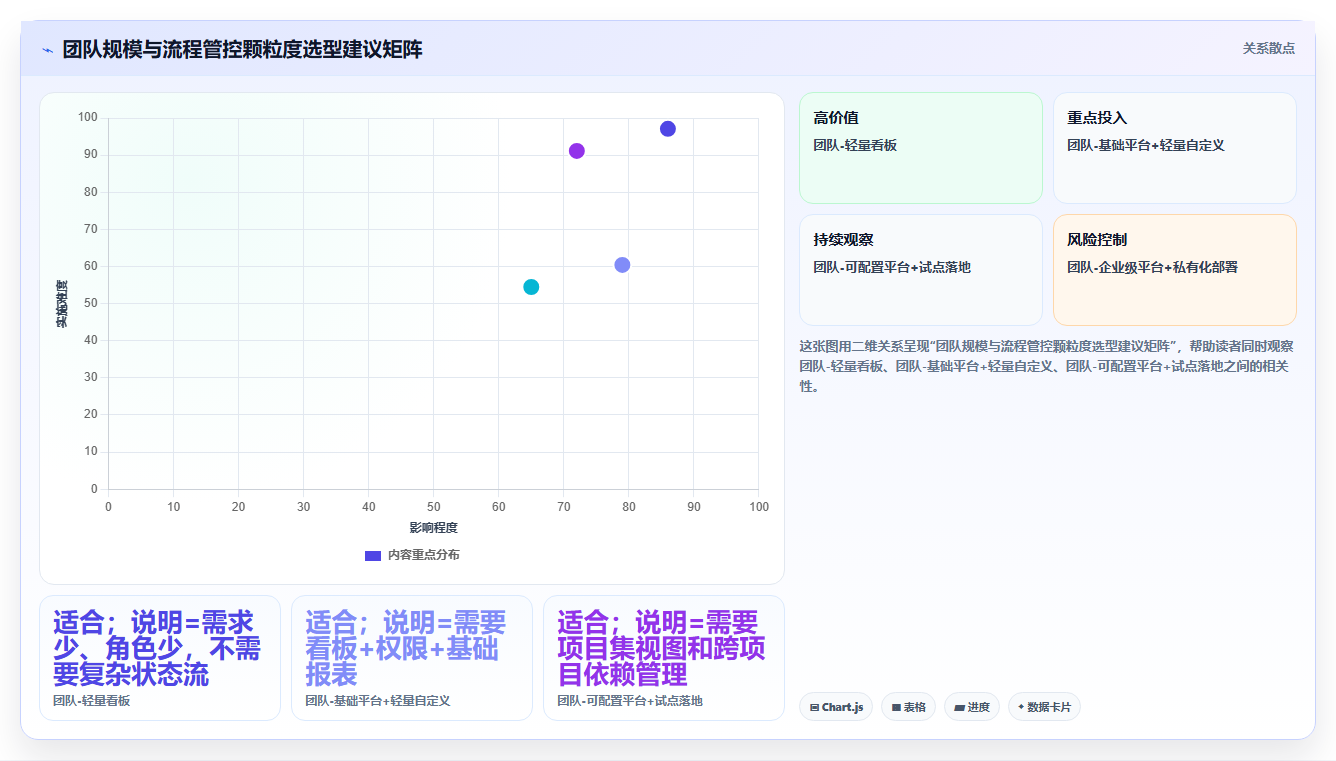Click the 进度 chip icon
This screenshot has width=1336, height=761.
coord(960,708)
